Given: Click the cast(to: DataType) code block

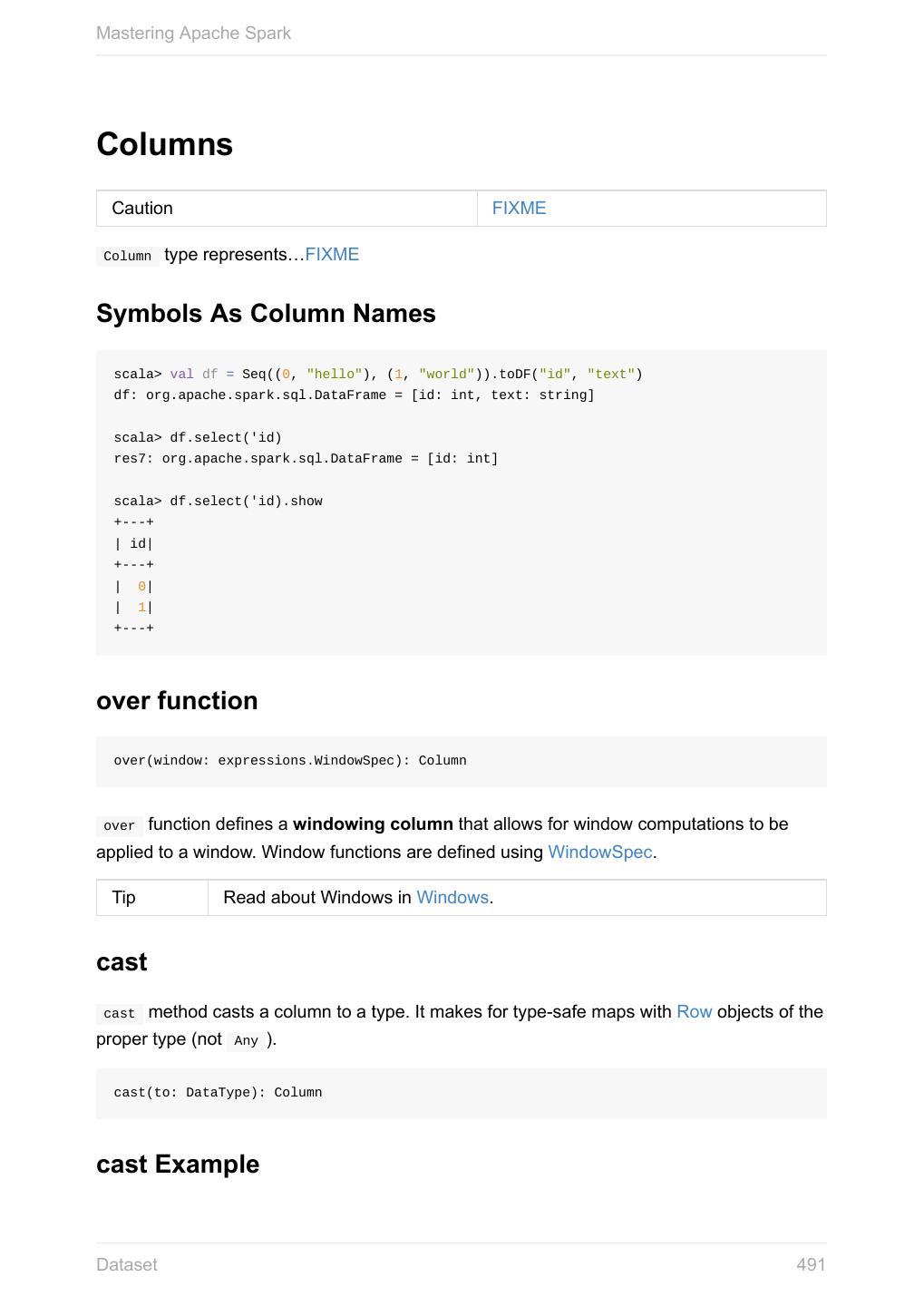Looking at the screenshot, I should tap(218, 1093).
